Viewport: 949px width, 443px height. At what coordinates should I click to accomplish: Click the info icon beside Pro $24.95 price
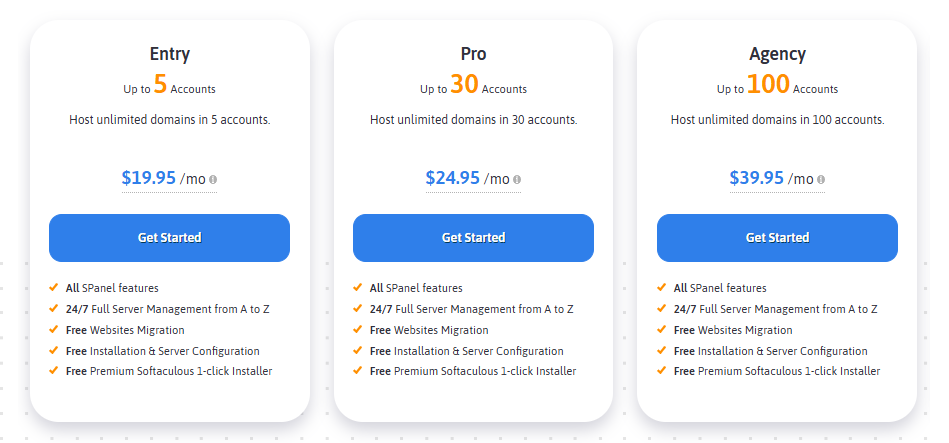(x=517, y=180)
